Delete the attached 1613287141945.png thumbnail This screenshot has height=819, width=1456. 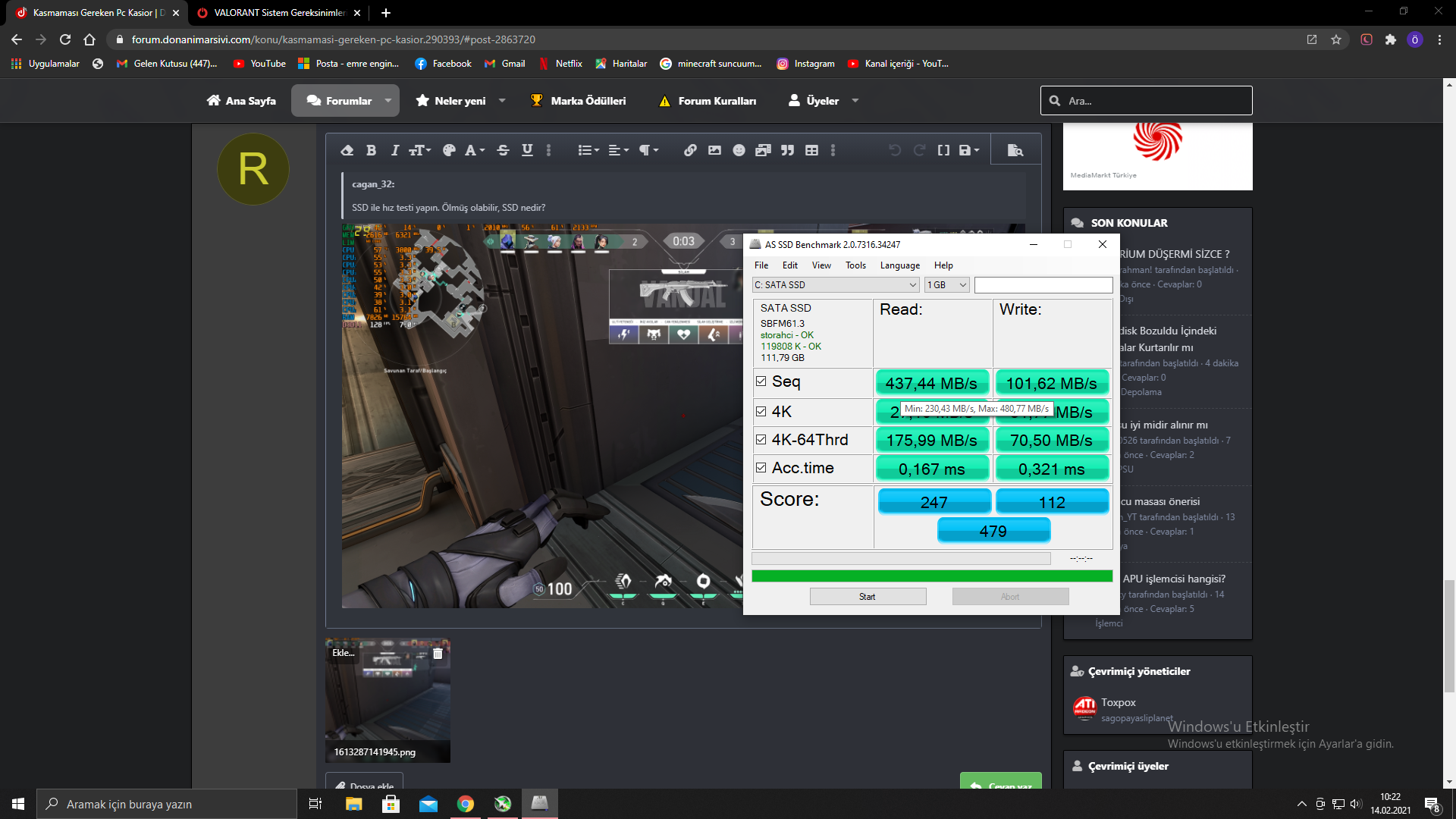click(438, 654)
